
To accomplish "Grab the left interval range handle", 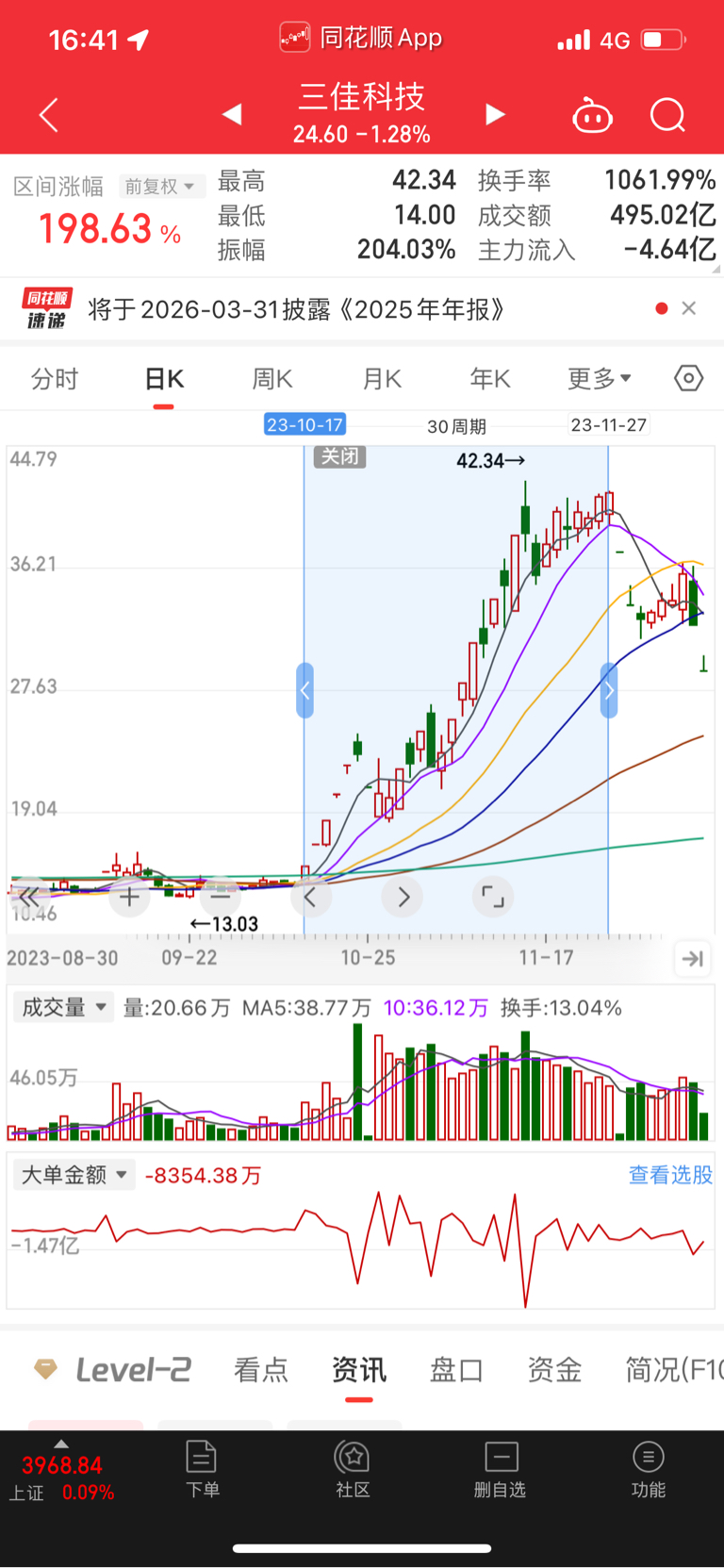I will 304,690.
